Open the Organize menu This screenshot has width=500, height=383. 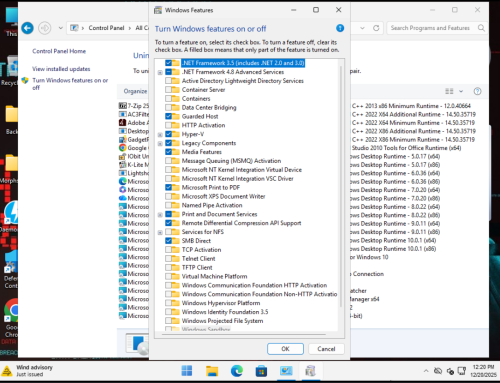[x=135, y=91]
